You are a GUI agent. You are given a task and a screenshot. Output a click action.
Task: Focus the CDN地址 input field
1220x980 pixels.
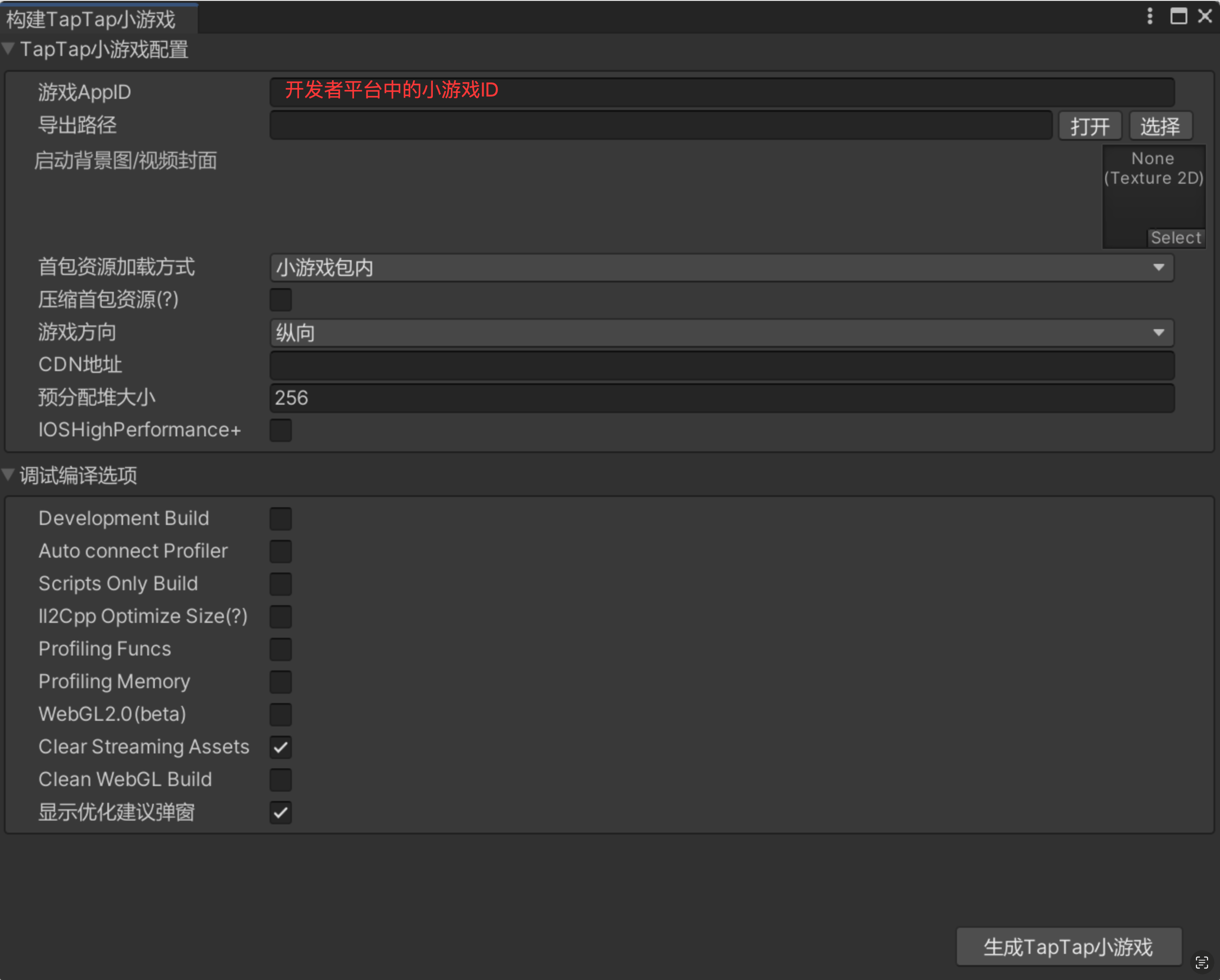coord(722,365)
